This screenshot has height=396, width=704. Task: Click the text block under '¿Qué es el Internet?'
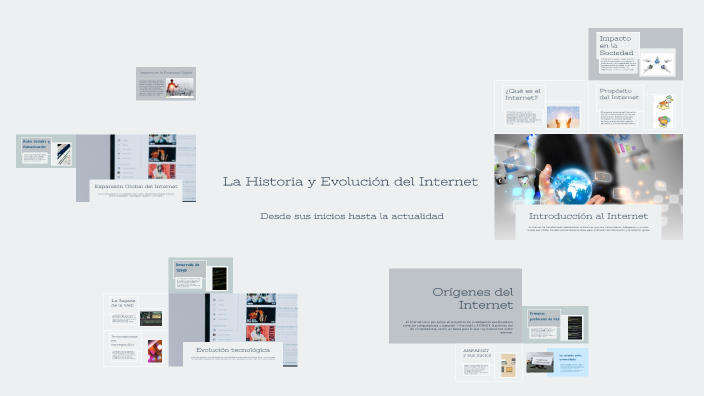click(523, 118)
